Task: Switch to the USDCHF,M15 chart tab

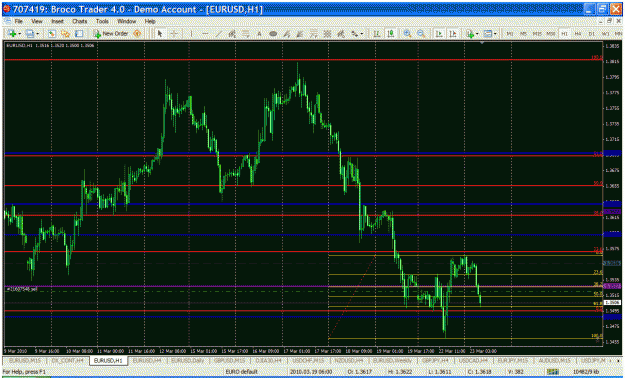Action: [x=308, y=360]
